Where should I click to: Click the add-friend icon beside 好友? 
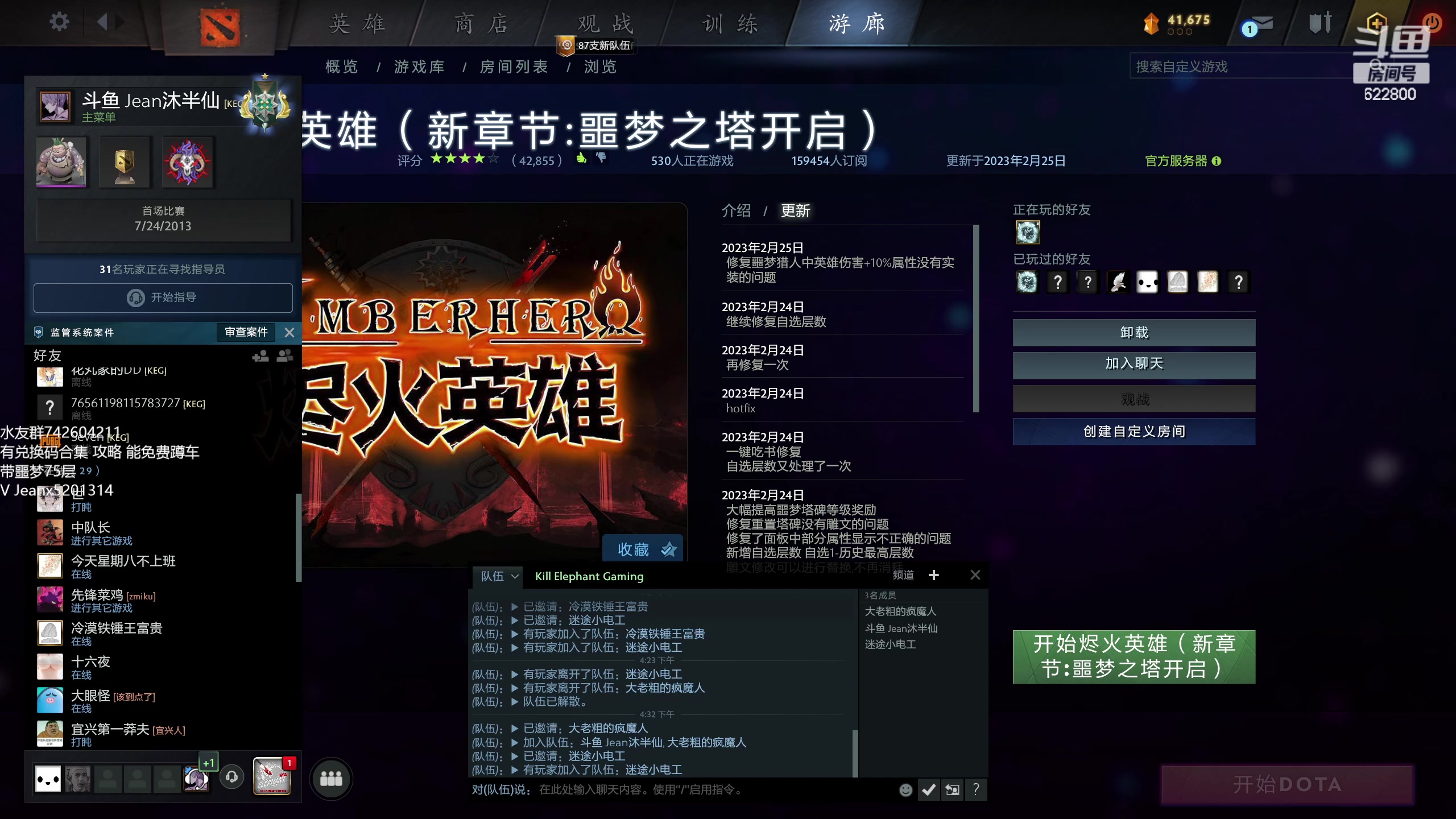[x=260, y=355]
